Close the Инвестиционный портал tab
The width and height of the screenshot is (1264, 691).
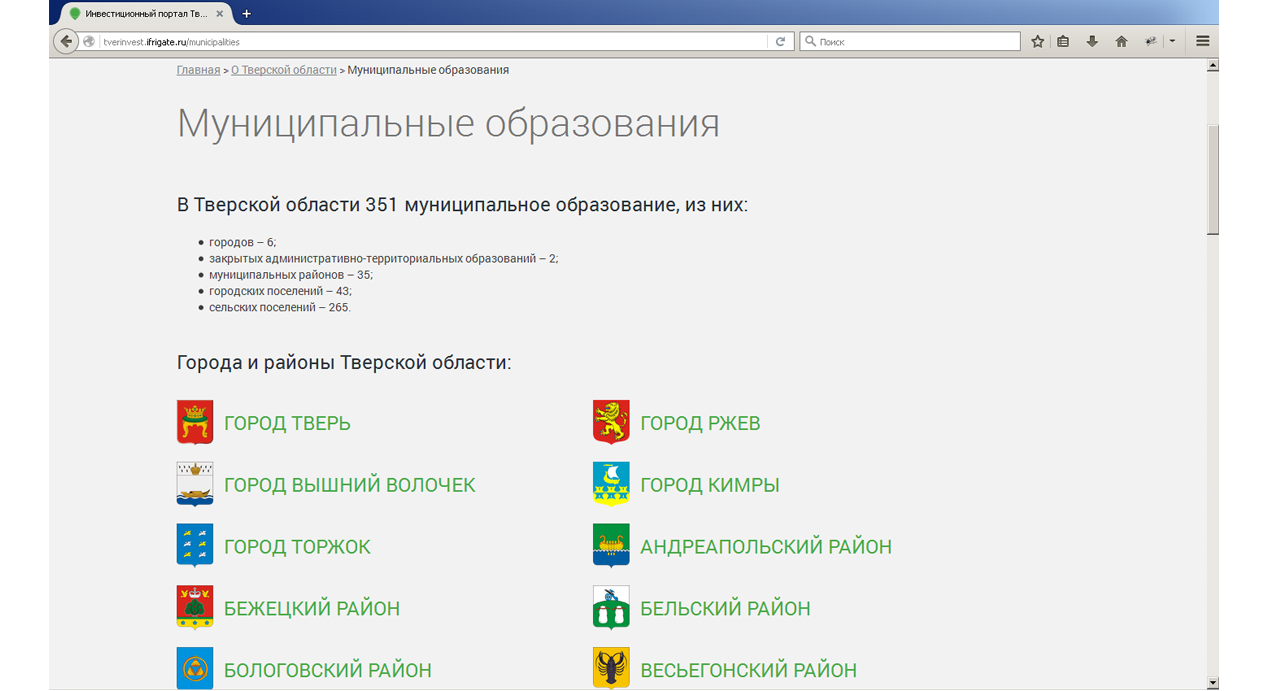[x=220, y=14]
